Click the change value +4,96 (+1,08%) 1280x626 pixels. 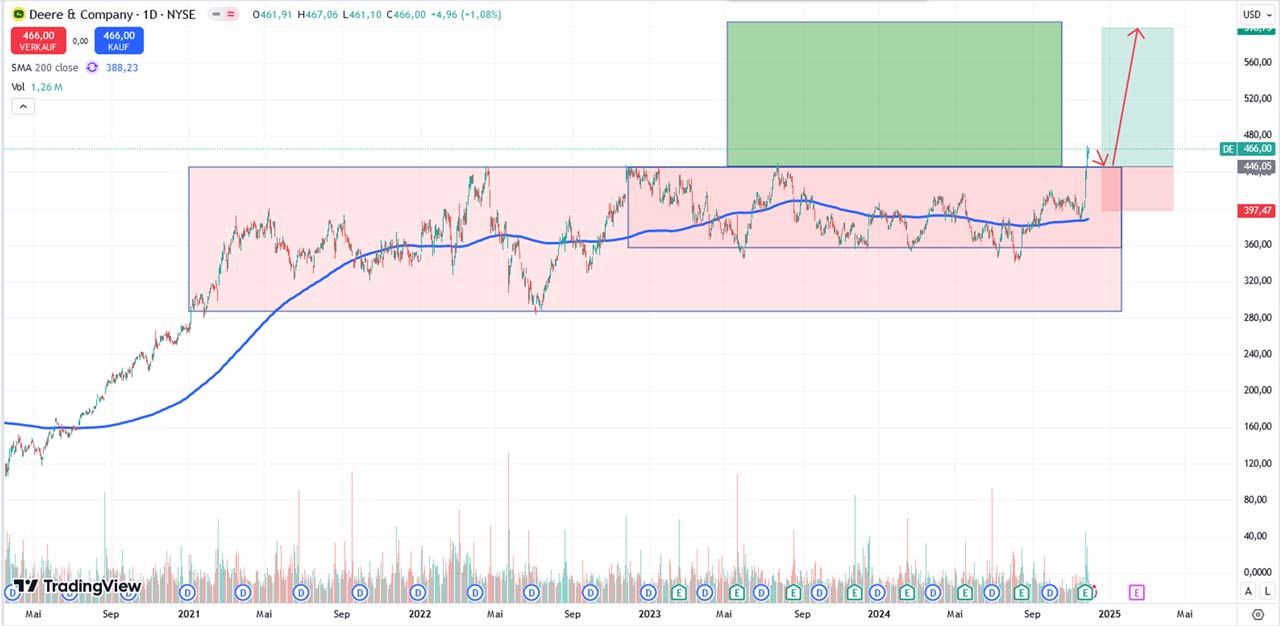[467, 15]
